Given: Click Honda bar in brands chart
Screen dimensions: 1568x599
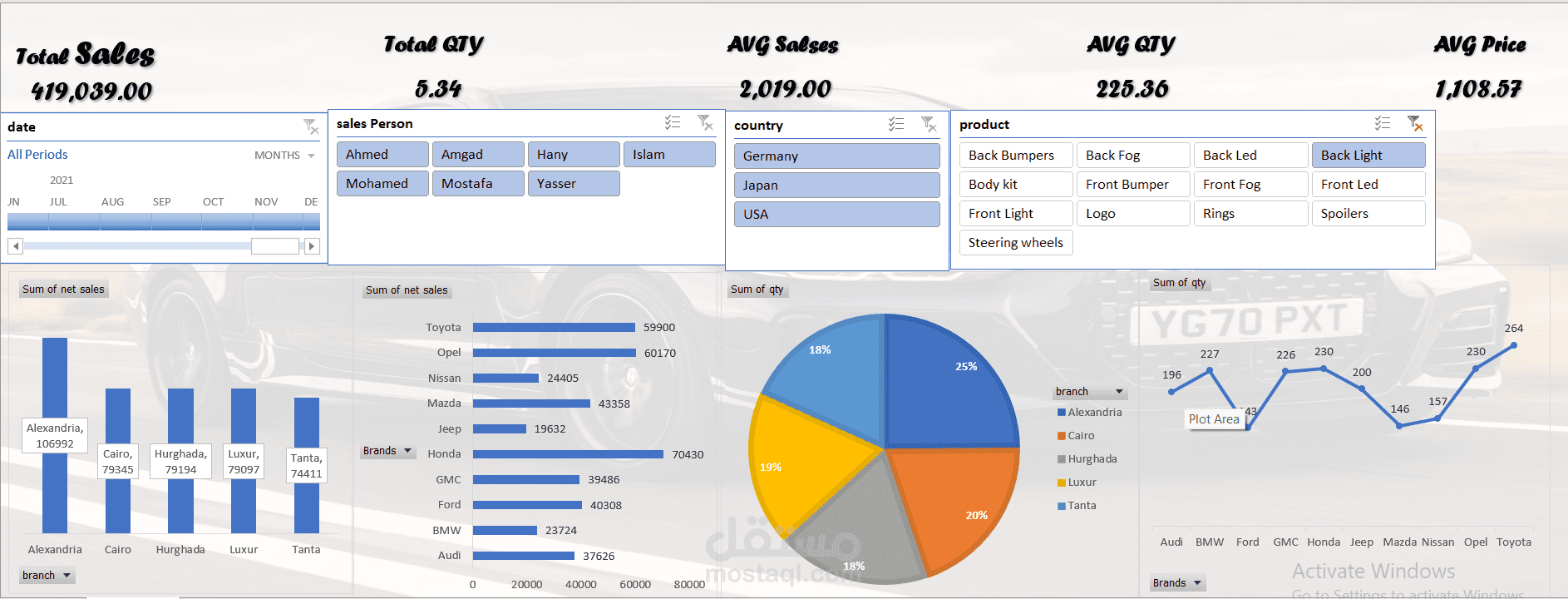Looking at the screenshot, I should pos(569,454).
